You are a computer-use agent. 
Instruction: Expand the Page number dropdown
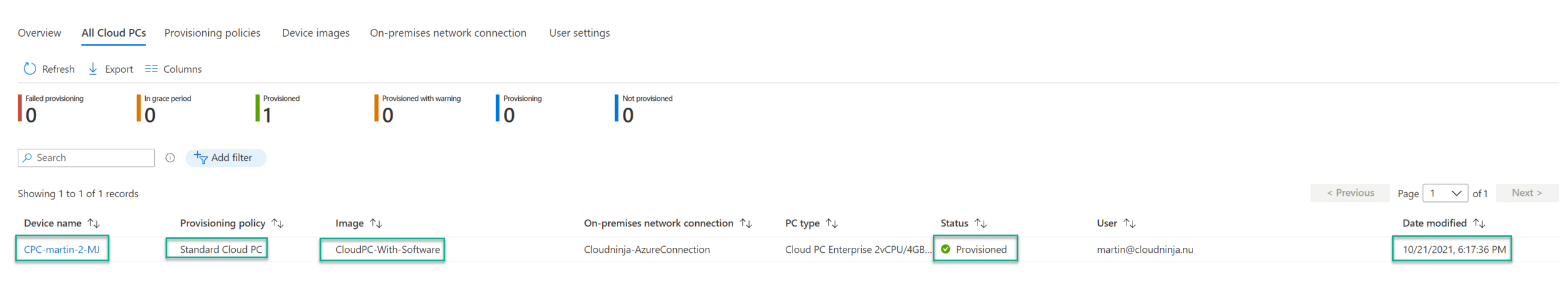(1445, 193)
